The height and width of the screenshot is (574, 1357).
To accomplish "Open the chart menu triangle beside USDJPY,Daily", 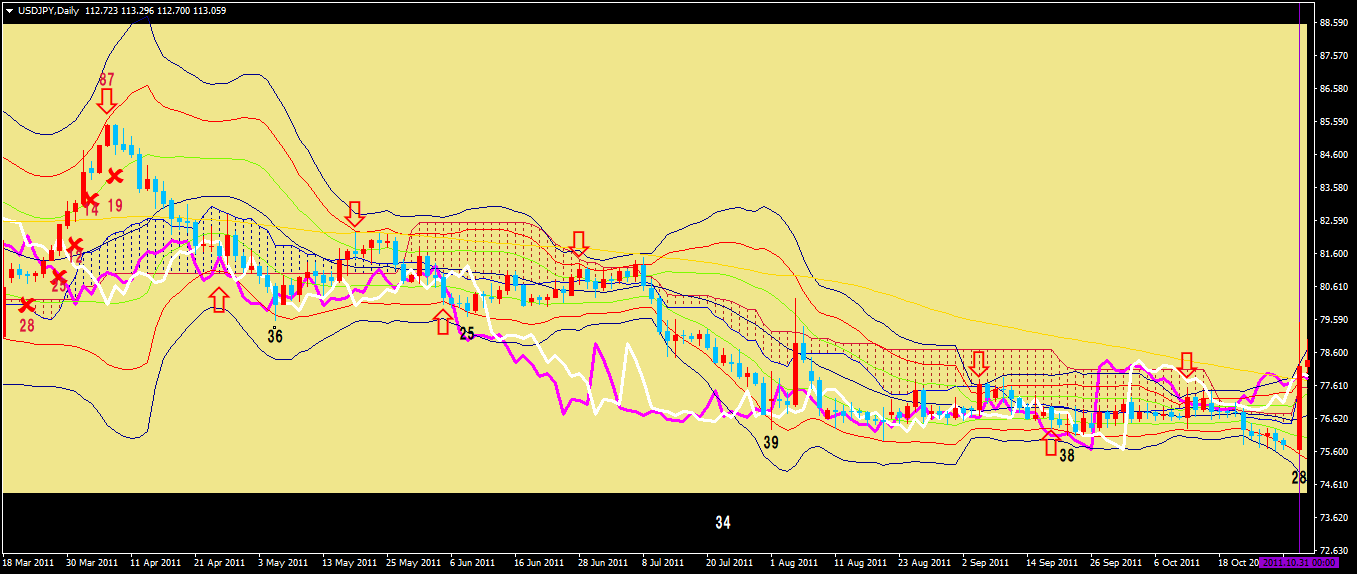I will coord(9,10).
